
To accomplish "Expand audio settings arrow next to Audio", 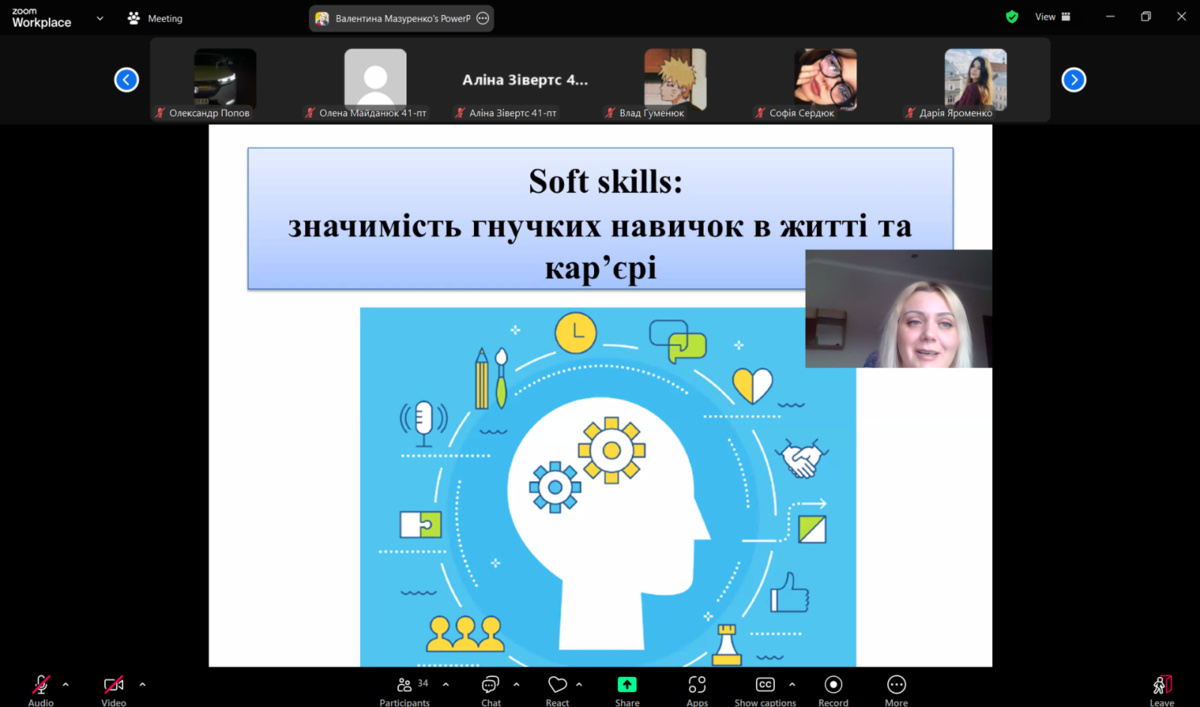I will click(x=66, y=685).
